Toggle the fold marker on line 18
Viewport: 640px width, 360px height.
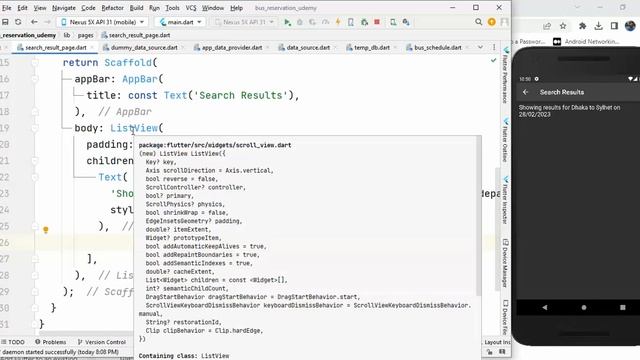click(x=35, y=112)
